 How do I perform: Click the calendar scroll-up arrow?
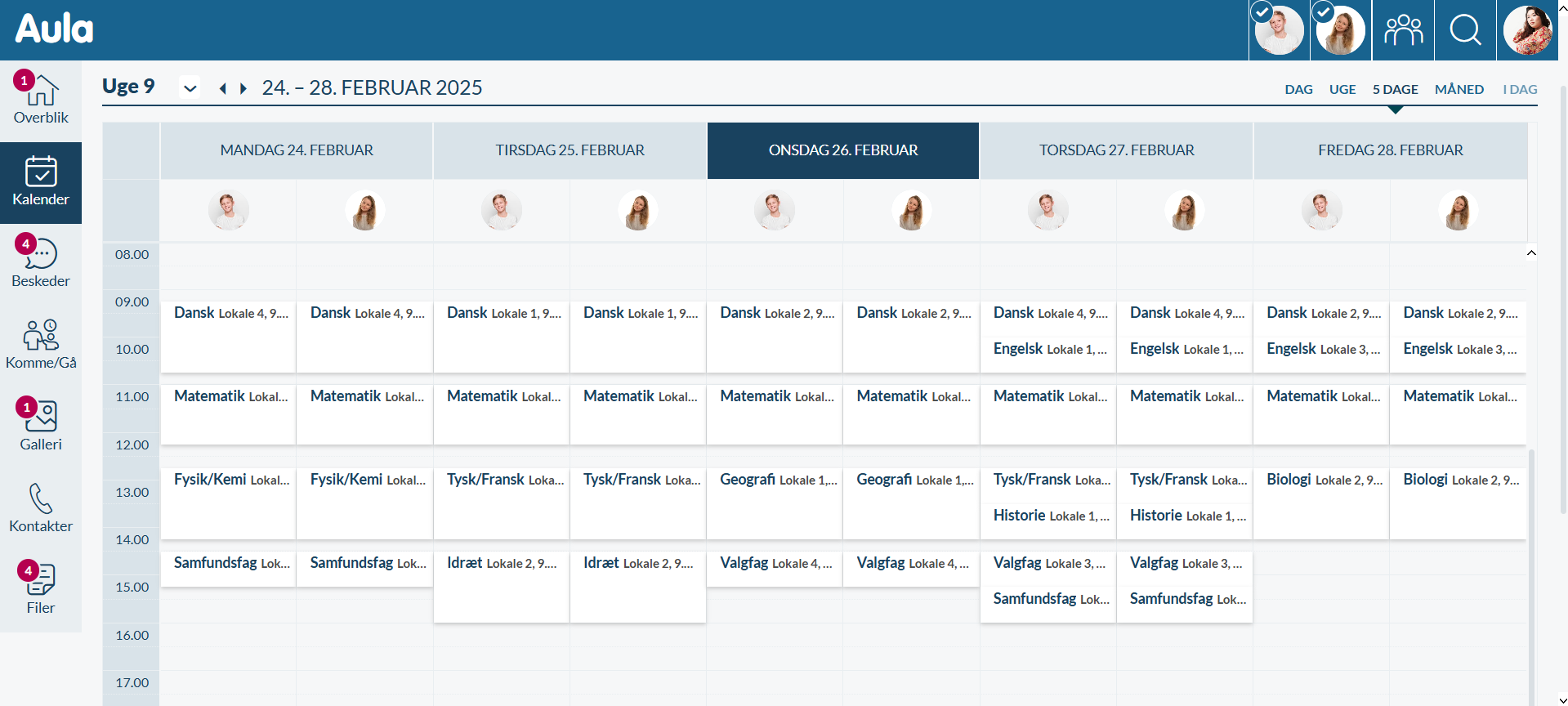[x=1531, y=252]
